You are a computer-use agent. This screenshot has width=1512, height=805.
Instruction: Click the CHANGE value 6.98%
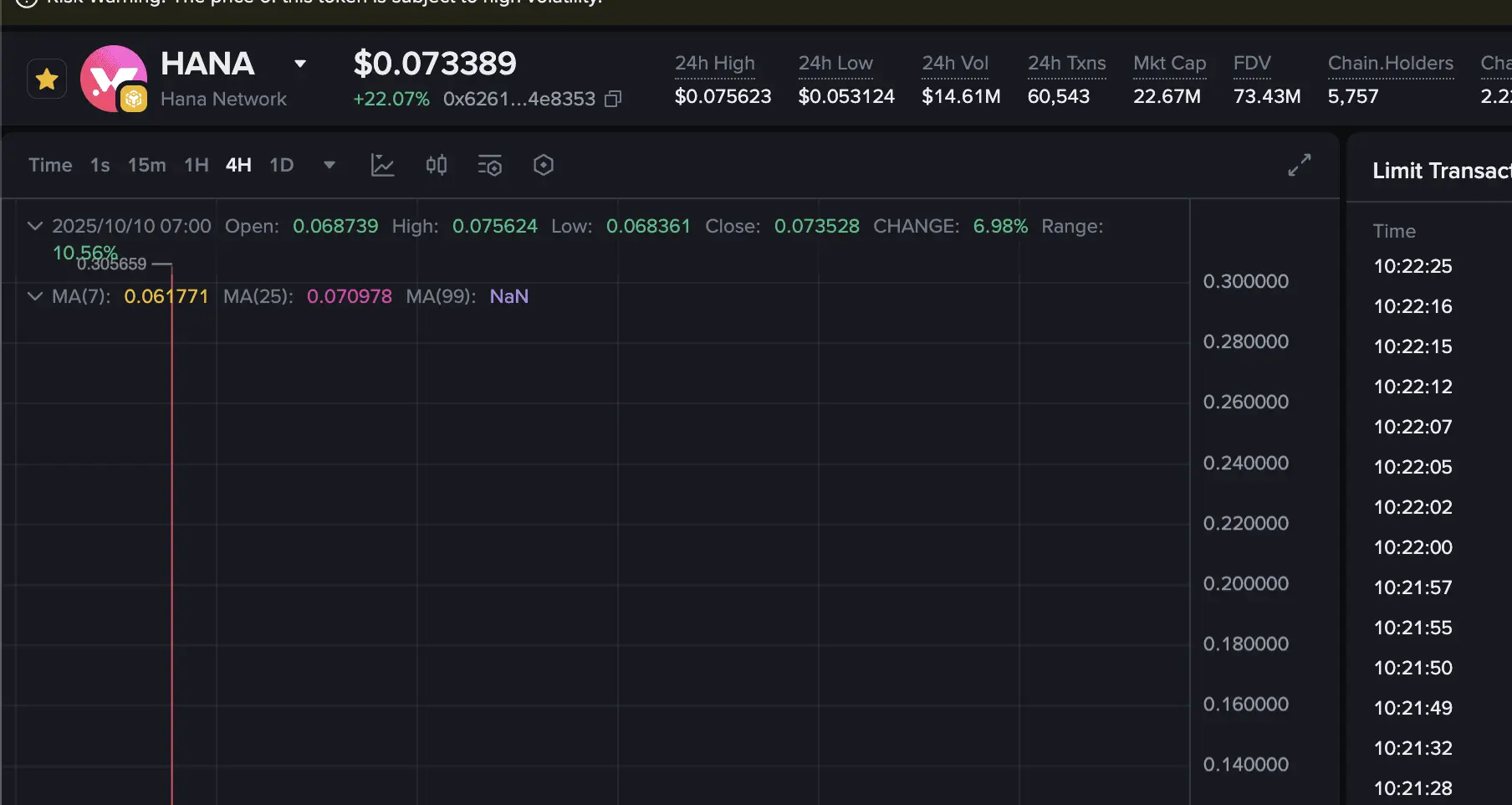[x=1000, y=226]
